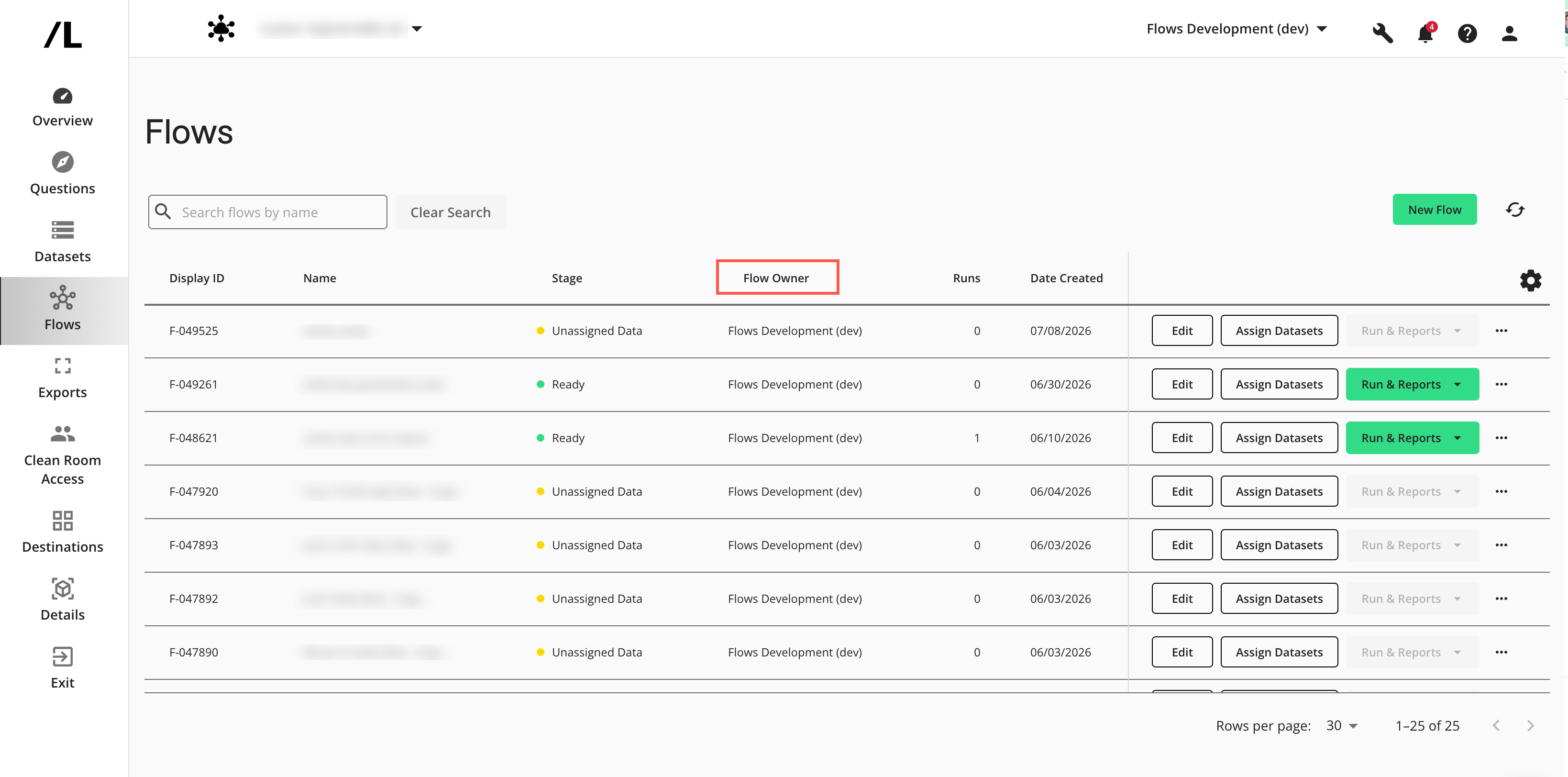Image resolution: width=1568 pixels, height=777 pixels.
Task: Open more options for flow F-049525
Action: pos(1501,331)
